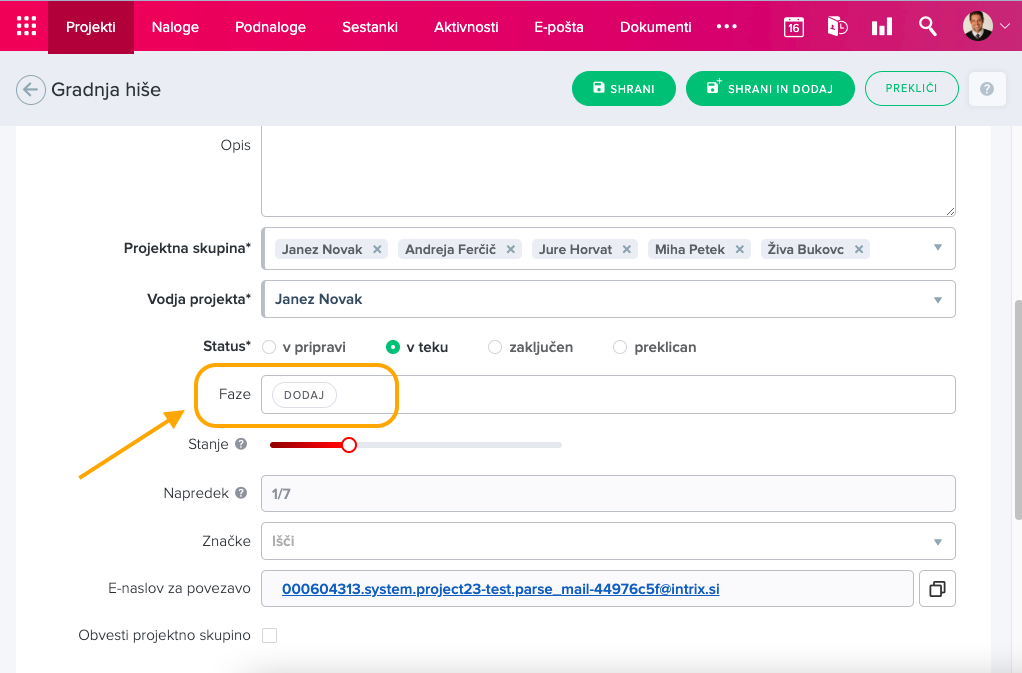The height and width of the screenshot is (673, 1022).
Task: Enable 'Obvesti projektno skupino' checkbox
Action: (x=269, y=635)
